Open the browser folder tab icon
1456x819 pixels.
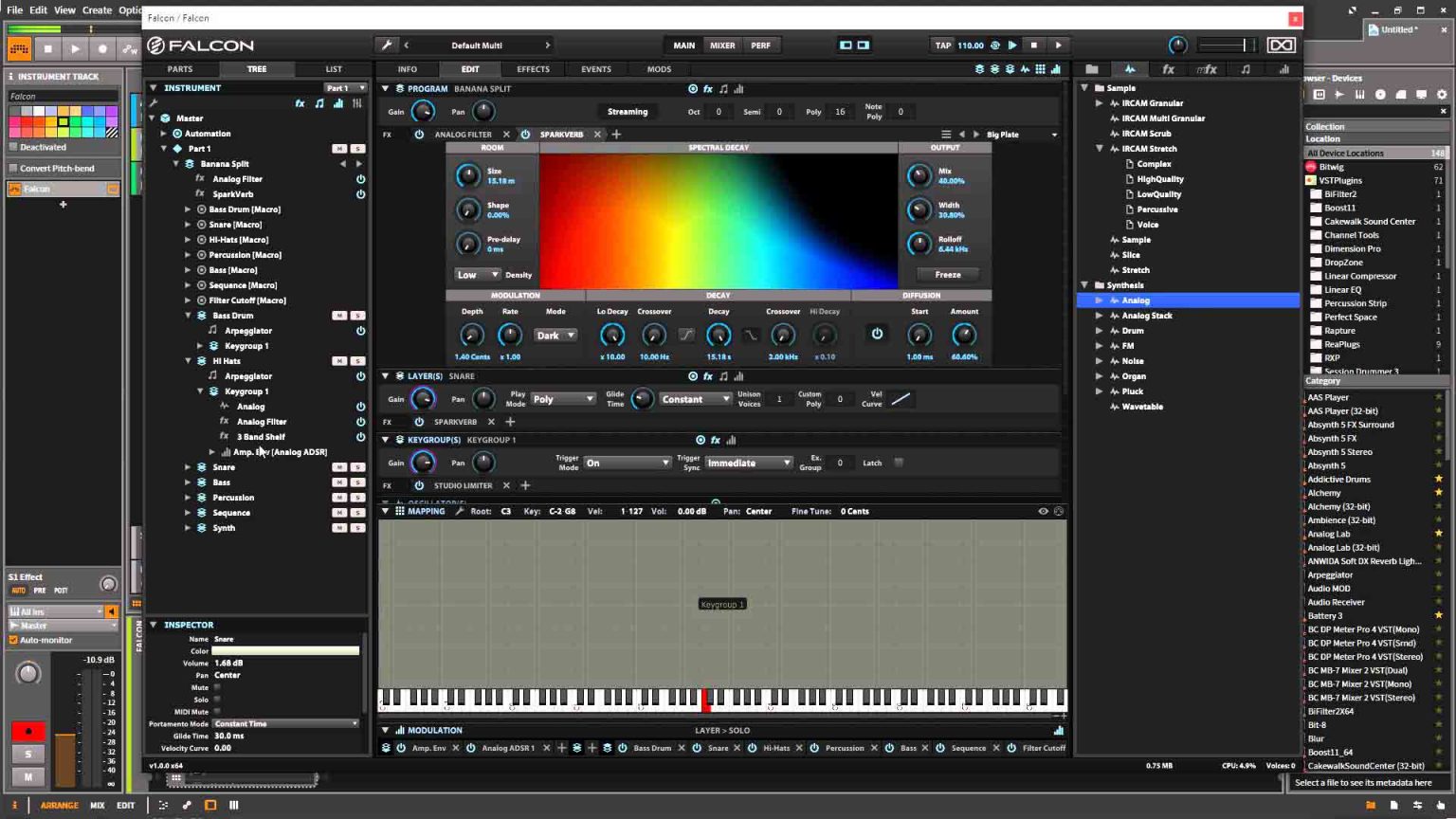[x=1092, y=69]
